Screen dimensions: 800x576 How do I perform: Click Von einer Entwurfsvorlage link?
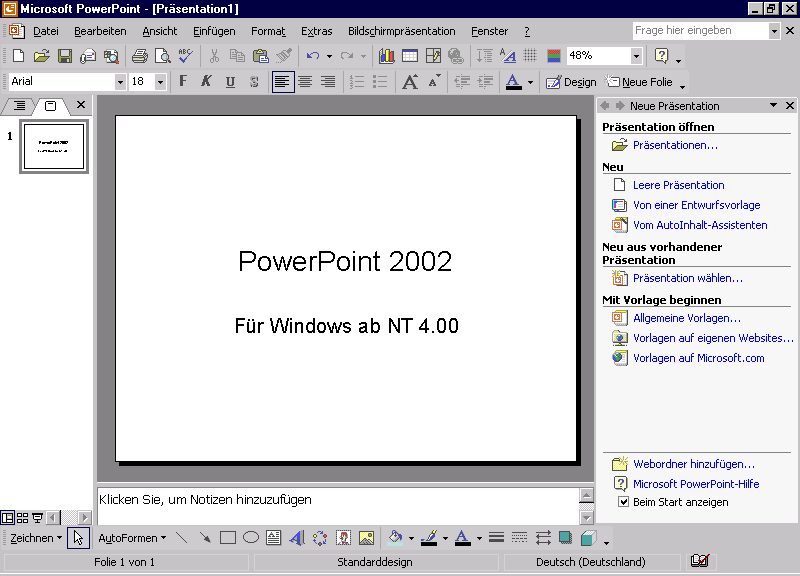(696, 205)
